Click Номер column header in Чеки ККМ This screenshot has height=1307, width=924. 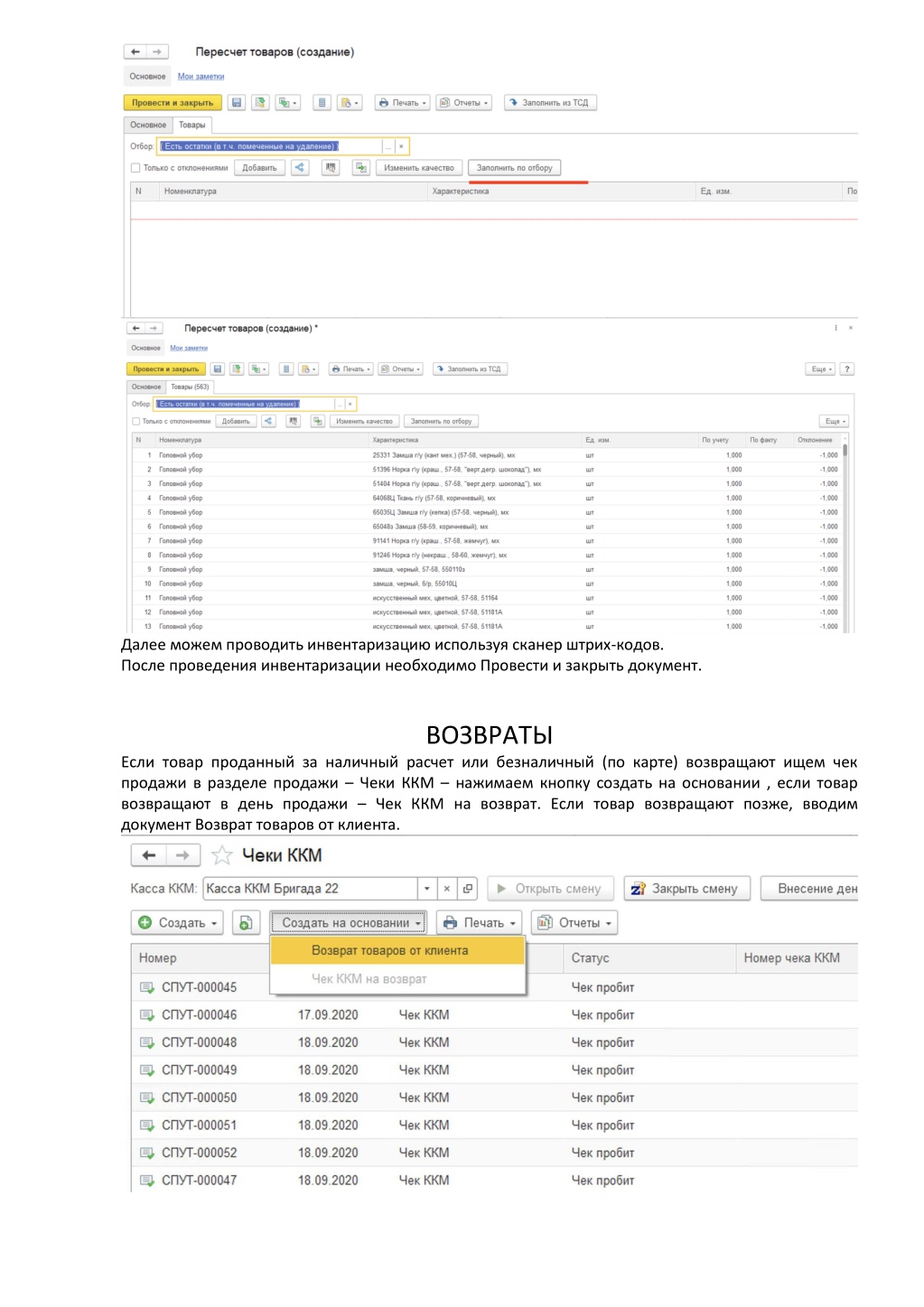click(200, 957)
